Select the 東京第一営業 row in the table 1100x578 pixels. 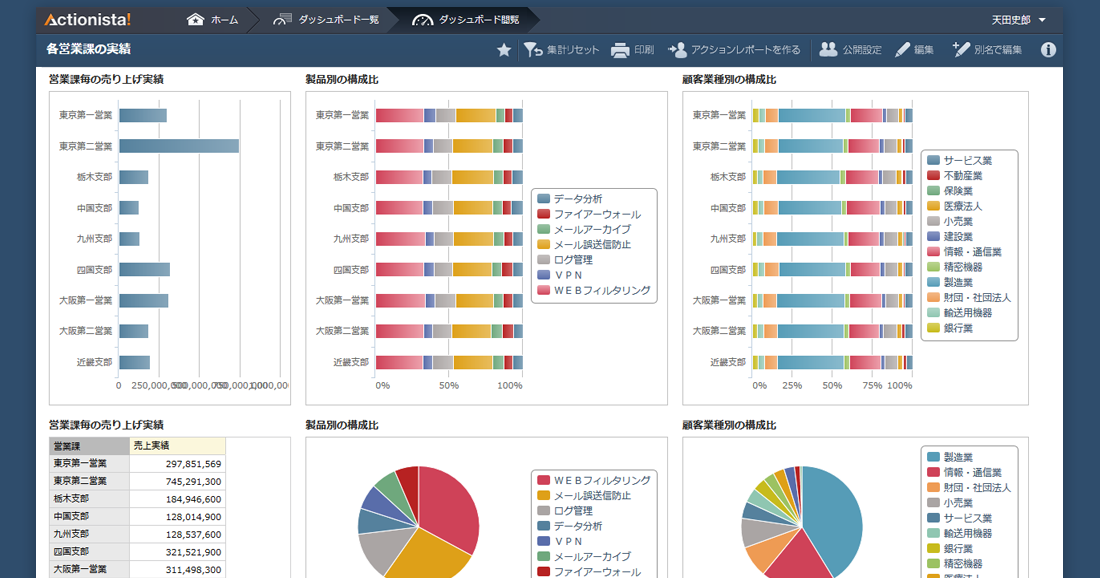[x=138, y=464]
